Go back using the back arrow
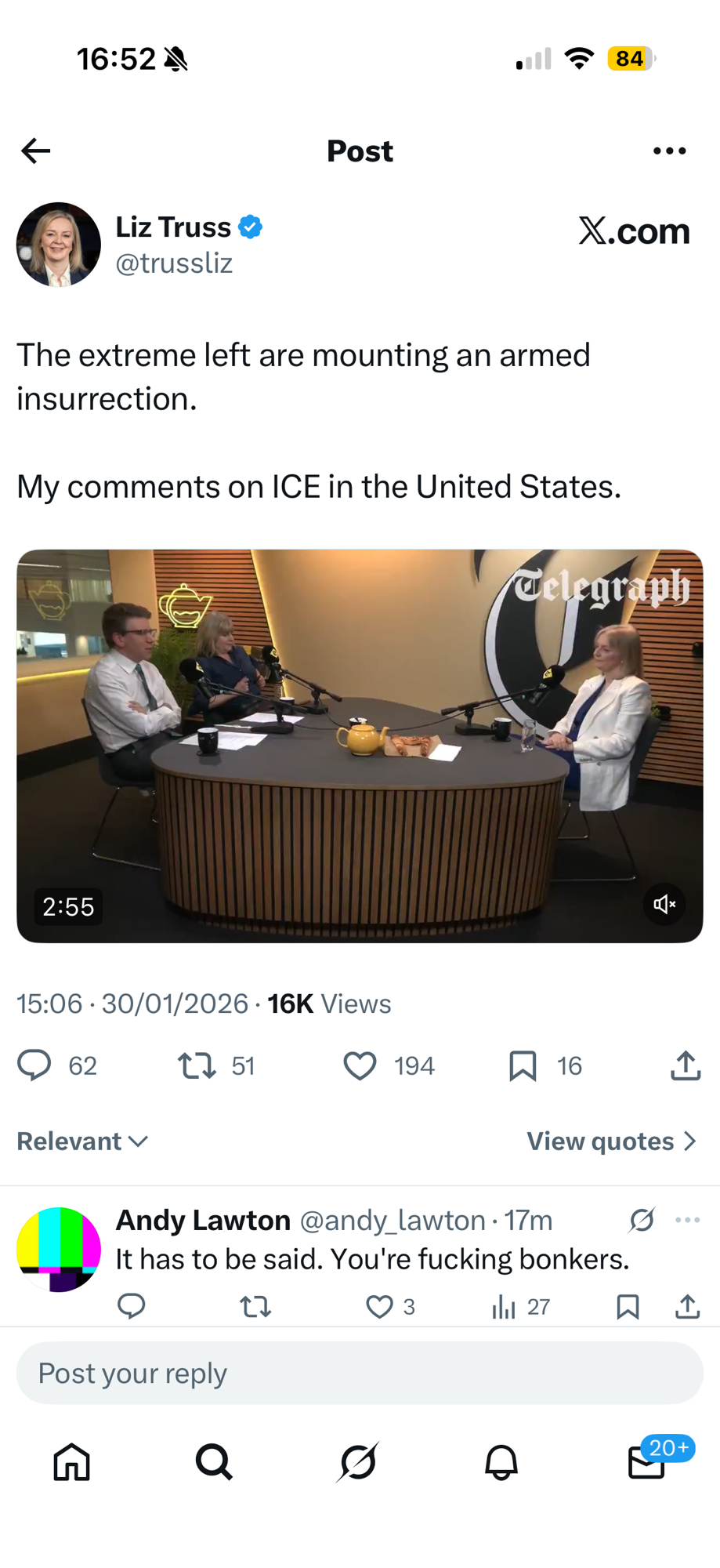Screen dimensions: 720x1568 (x=36, y=151)
